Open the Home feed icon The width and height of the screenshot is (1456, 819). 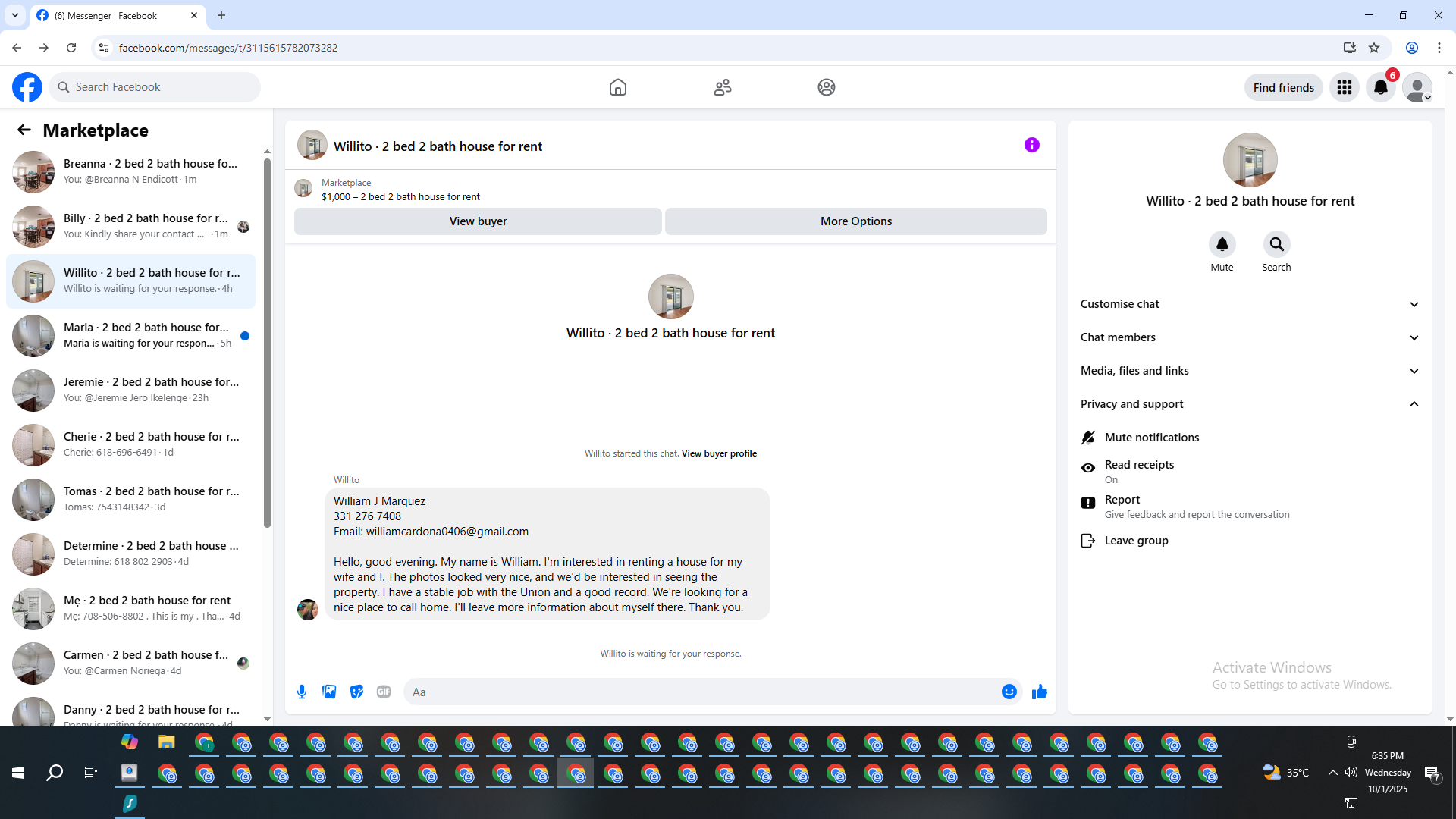coord(618,87)
